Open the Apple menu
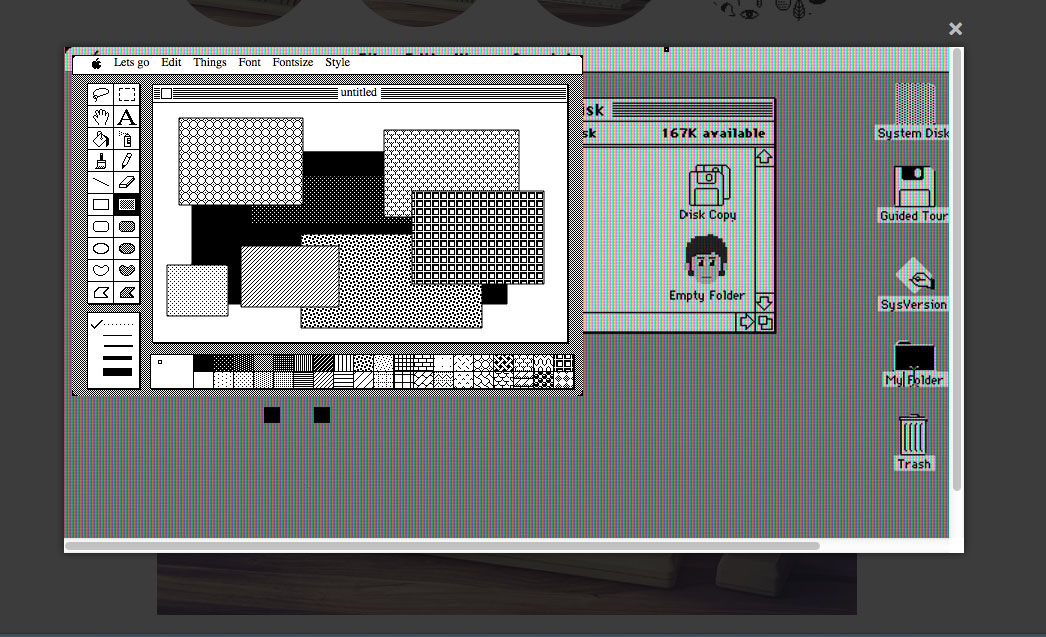Viewport: 1046px width, 637px height. (96, 63)
